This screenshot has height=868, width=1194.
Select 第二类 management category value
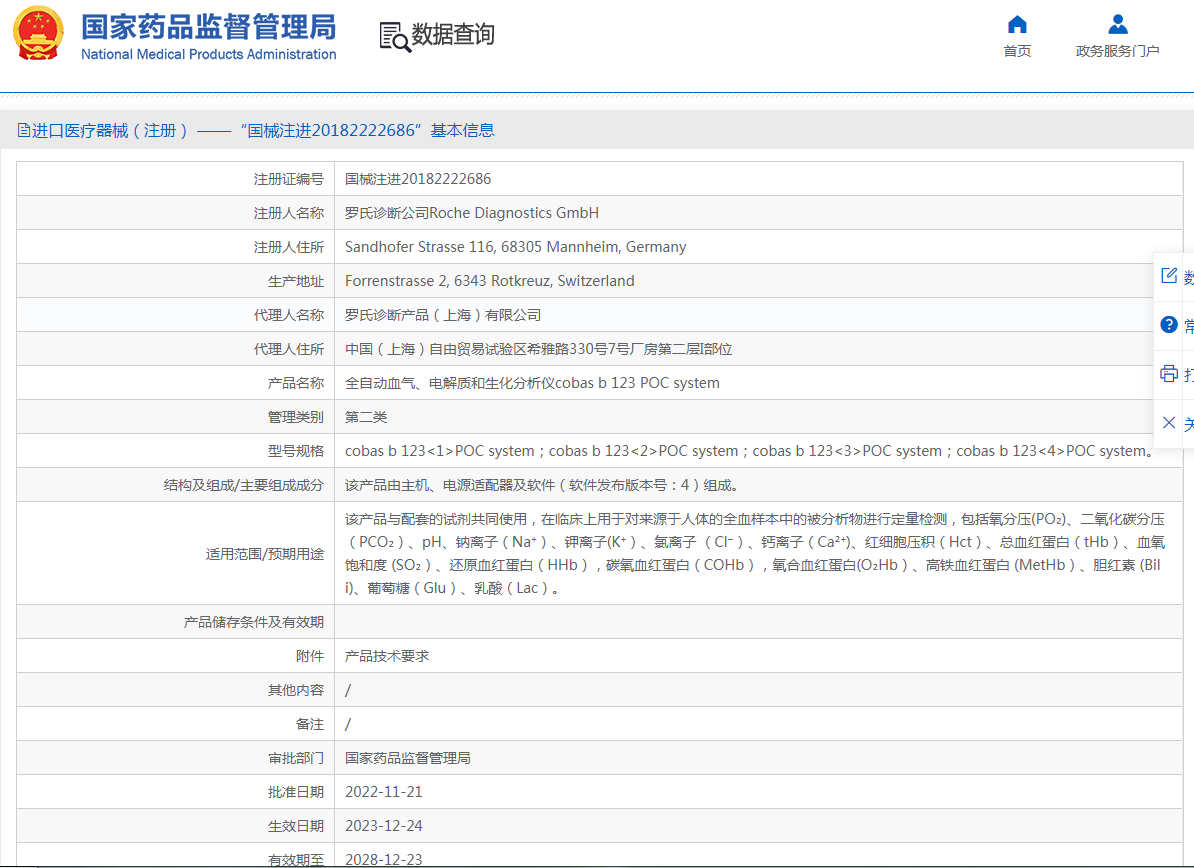point(366,417)
